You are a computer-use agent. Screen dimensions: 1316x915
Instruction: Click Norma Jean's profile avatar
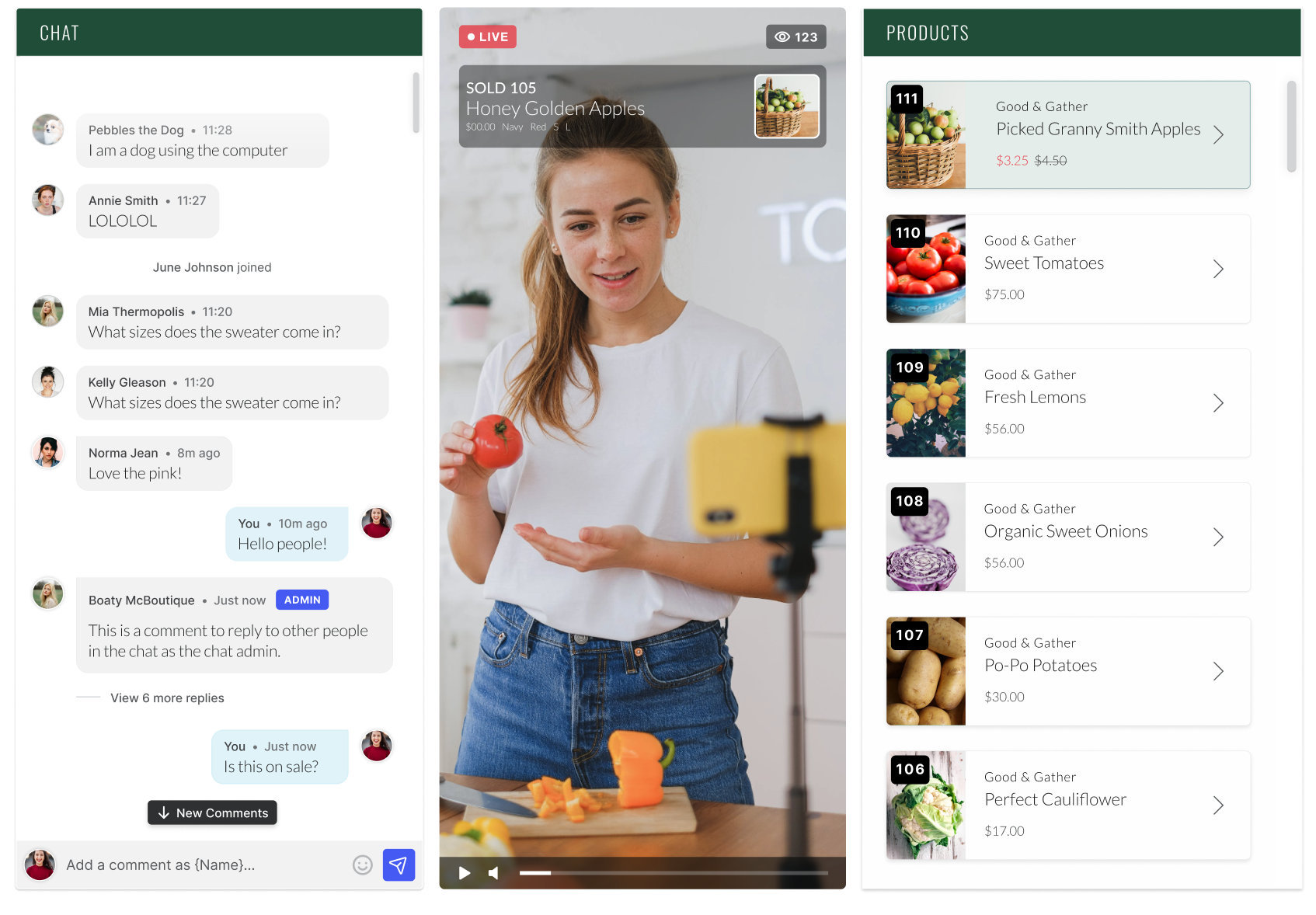(48, 452)
